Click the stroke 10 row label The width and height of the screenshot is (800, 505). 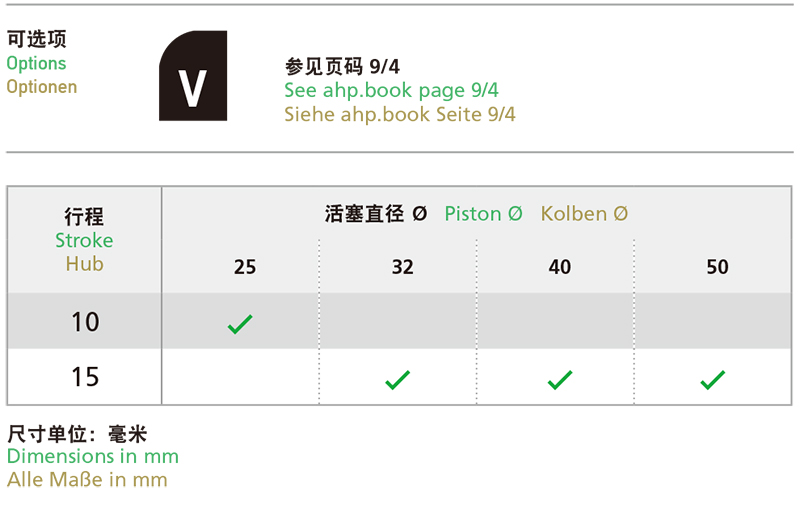click(x=85, y=322)
